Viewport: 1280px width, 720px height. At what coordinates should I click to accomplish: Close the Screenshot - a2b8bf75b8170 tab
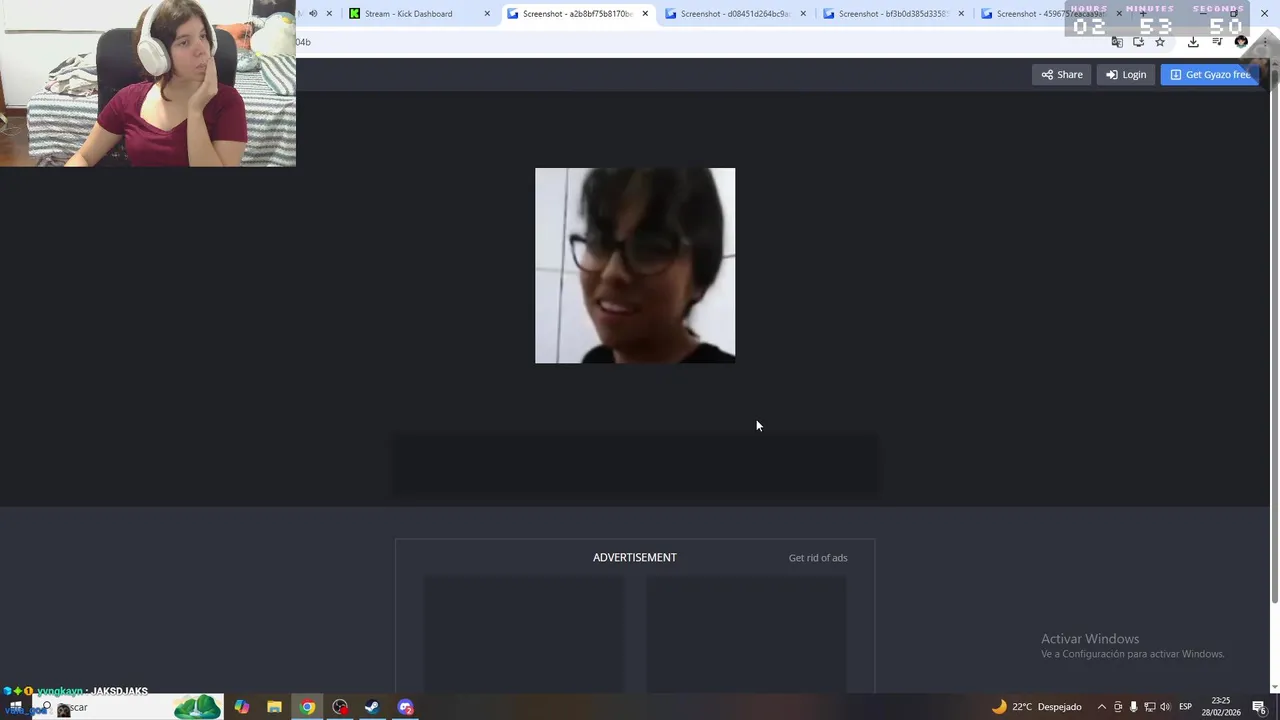pos(645,14)
